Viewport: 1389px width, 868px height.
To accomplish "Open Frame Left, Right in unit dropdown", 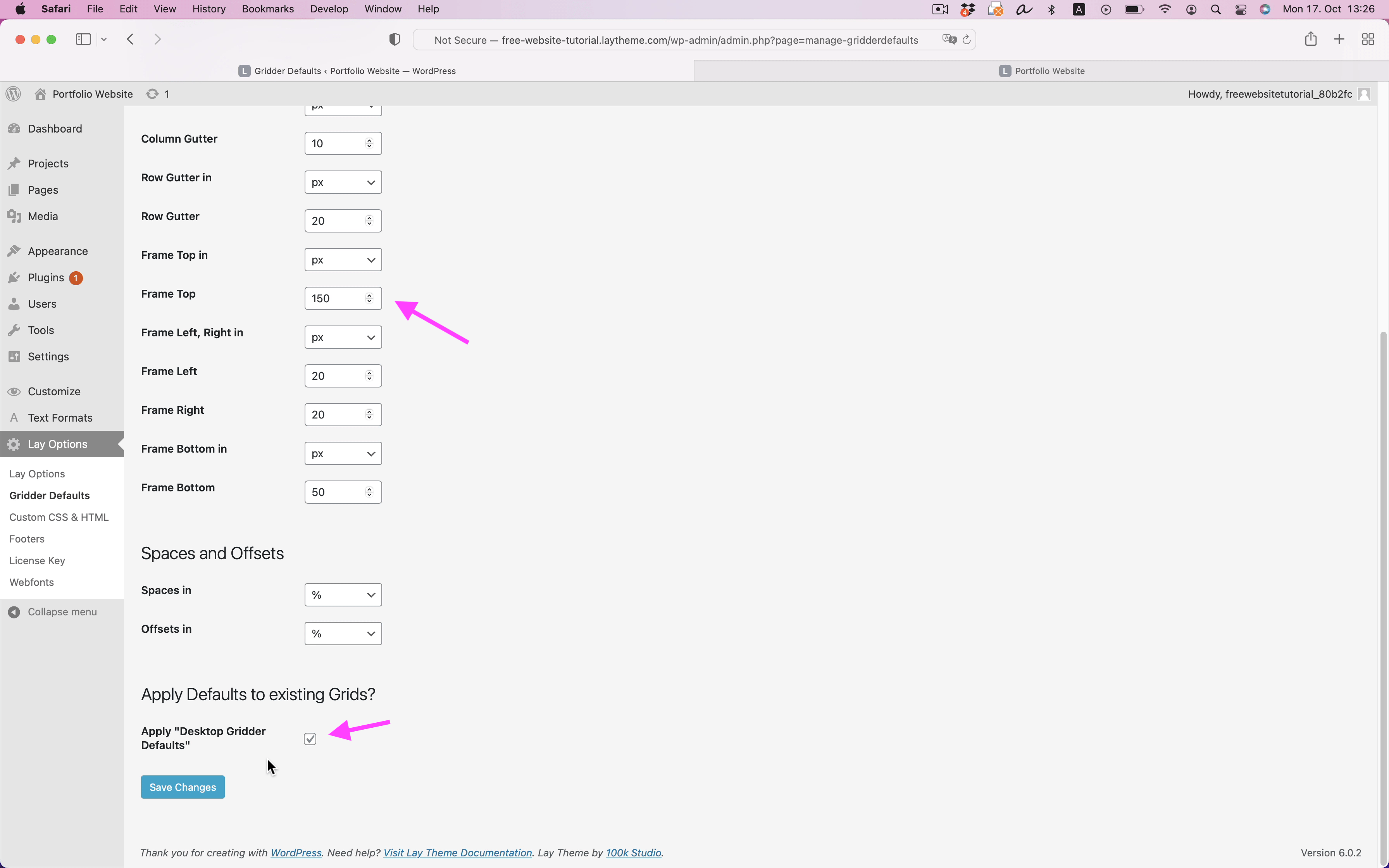I will coord(343,338).
